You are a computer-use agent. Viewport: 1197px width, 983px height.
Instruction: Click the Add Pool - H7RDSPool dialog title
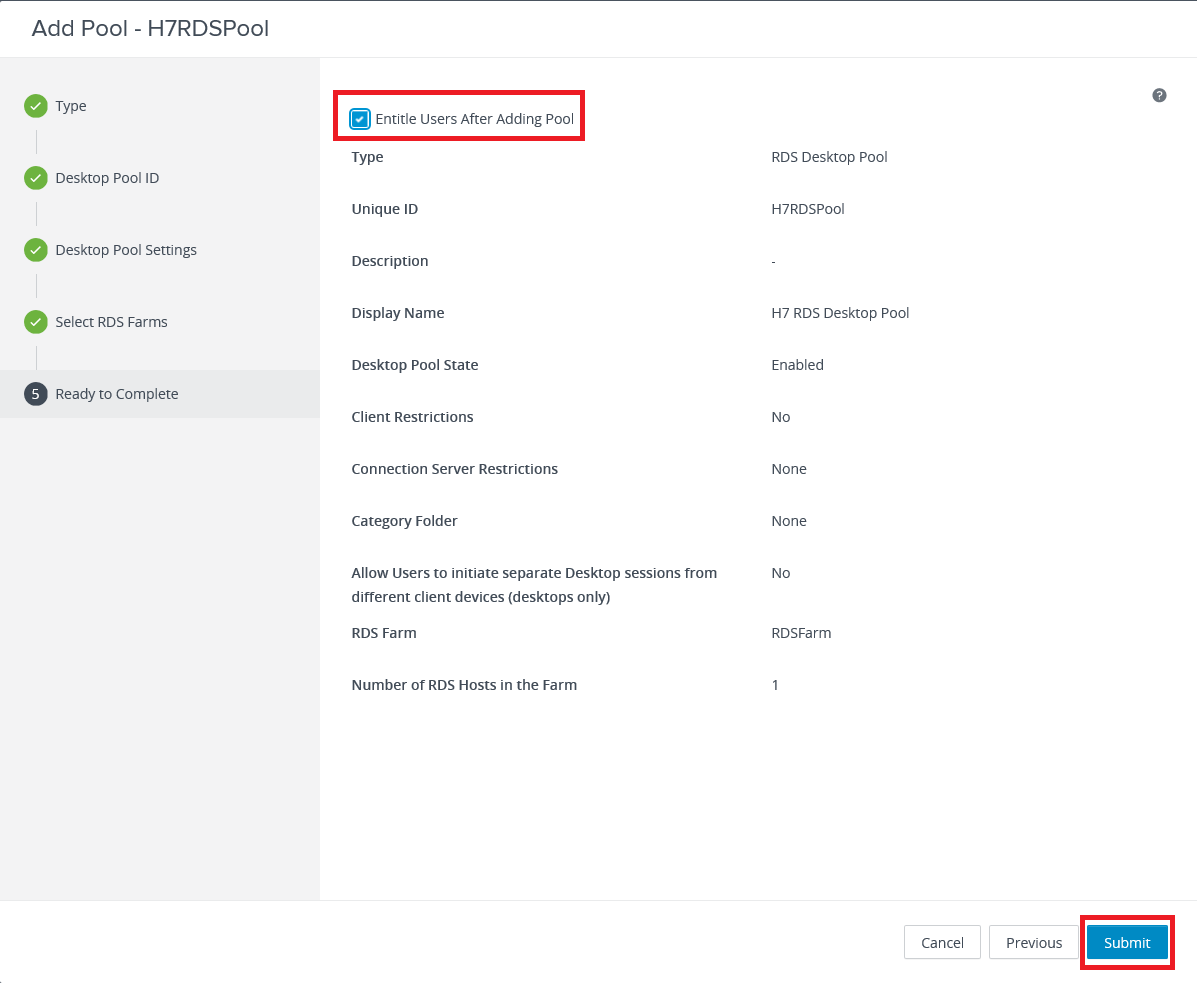click(150, 28)
